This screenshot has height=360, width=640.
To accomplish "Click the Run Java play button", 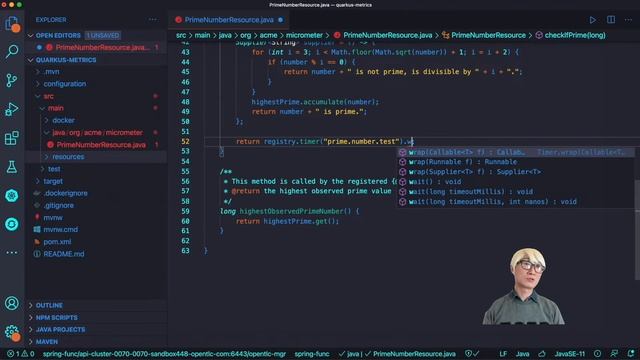I will pyautogui.click(x=592, y=20).
